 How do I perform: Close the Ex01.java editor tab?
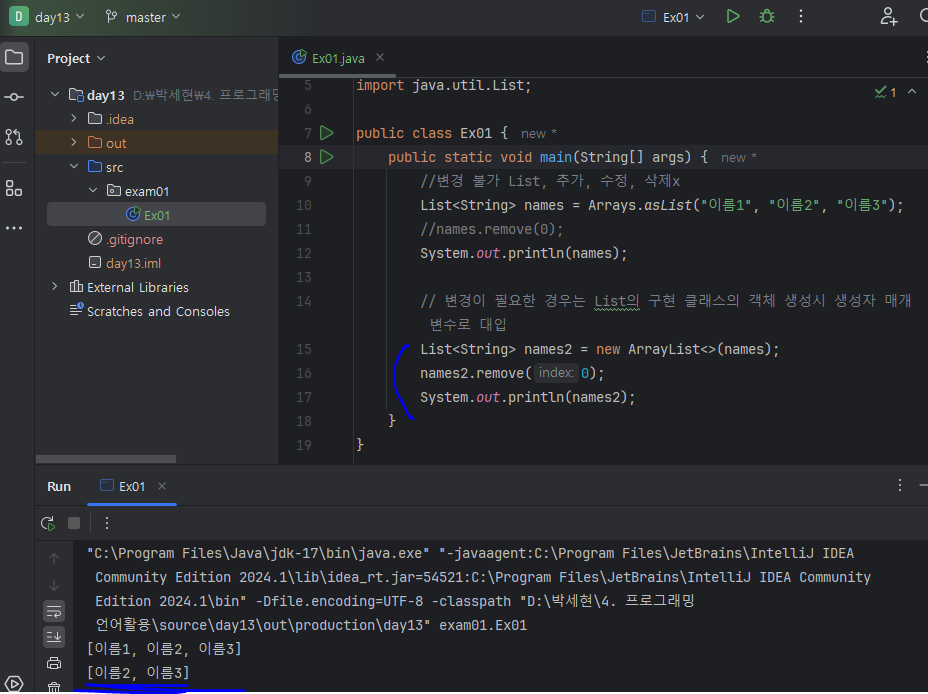[x=380, y=58]
